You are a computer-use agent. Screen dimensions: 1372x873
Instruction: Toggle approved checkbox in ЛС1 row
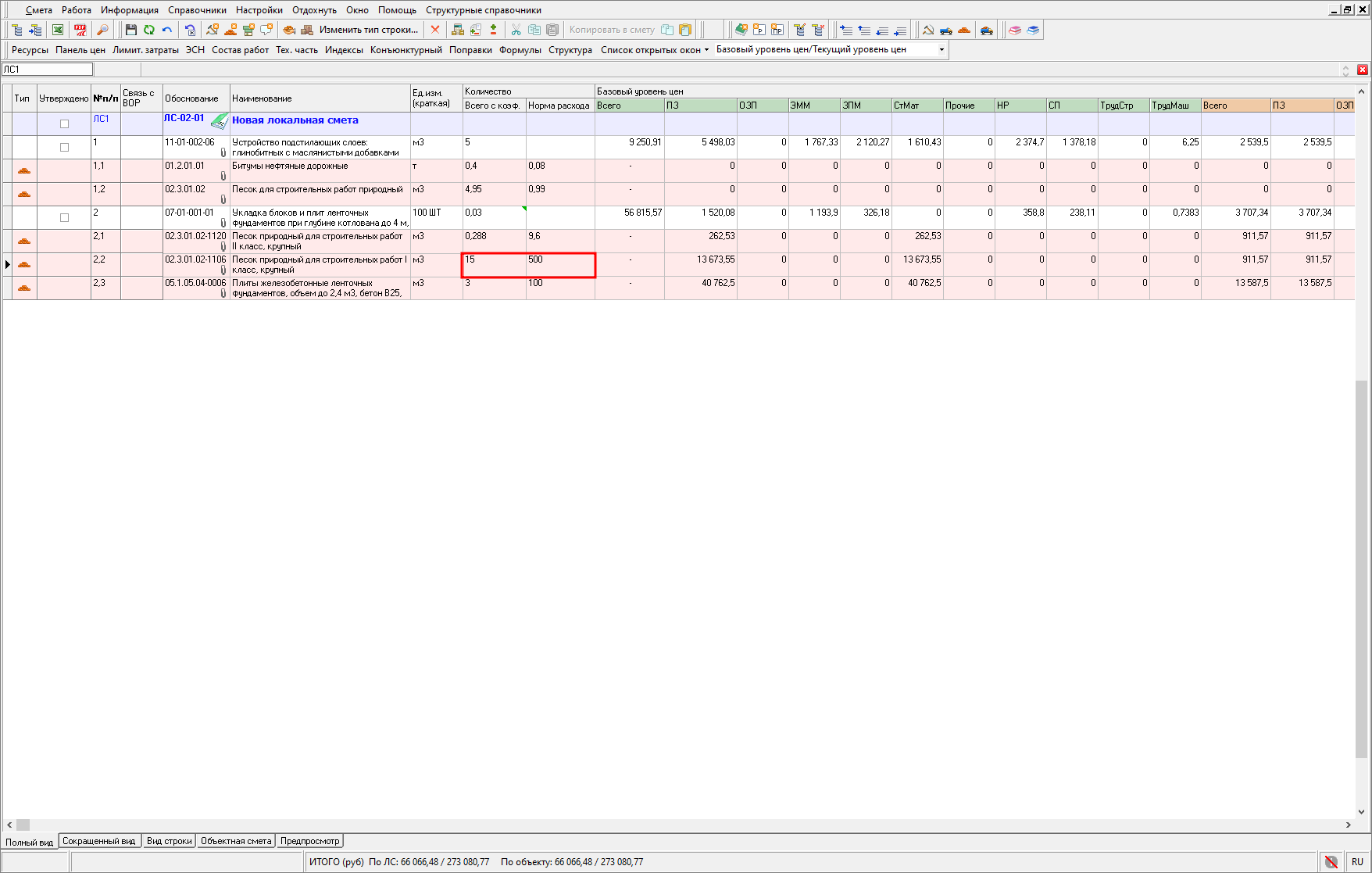(x=65, y=124)
